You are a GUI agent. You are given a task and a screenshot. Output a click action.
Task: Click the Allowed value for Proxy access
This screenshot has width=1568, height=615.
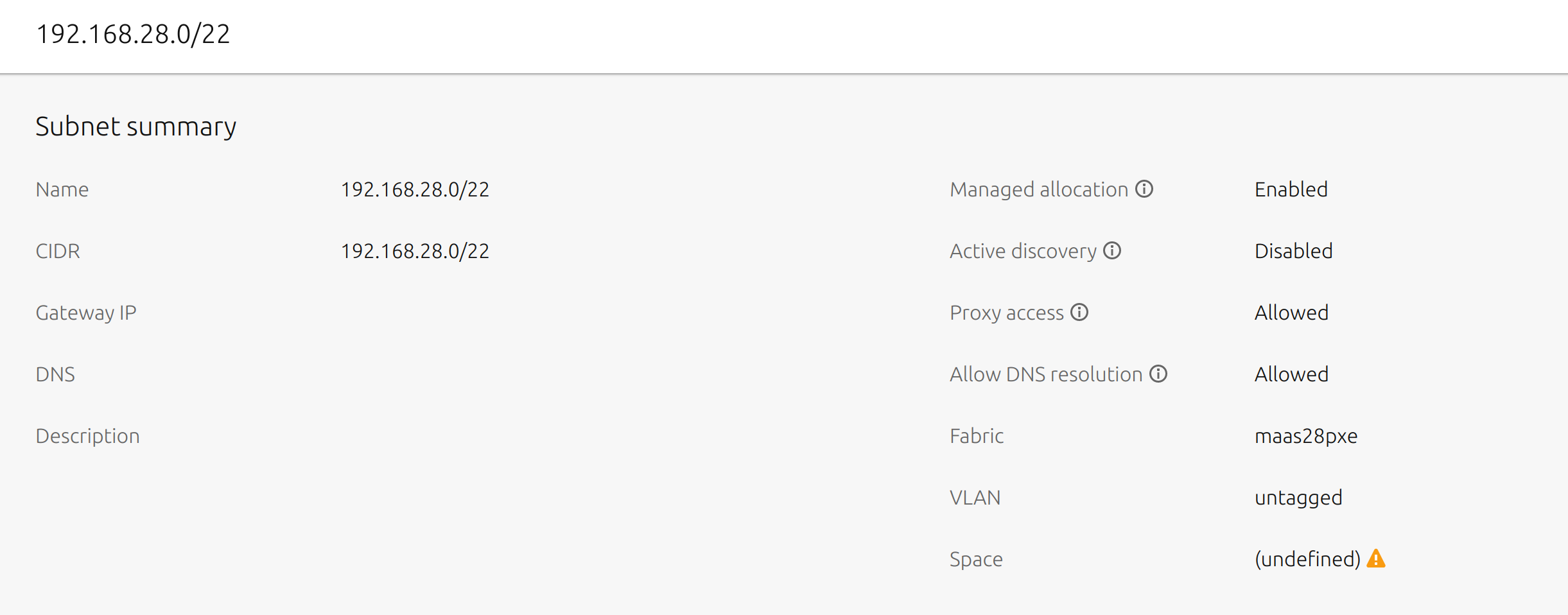coord(1291,313)
